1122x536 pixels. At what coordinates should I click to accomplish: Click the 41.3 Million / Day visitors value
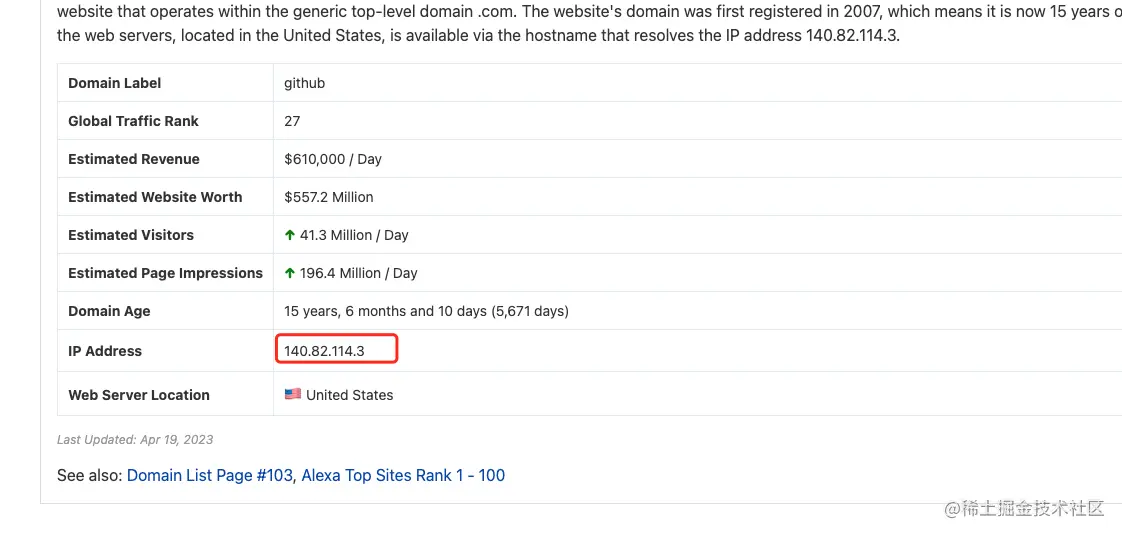point(354,235)
